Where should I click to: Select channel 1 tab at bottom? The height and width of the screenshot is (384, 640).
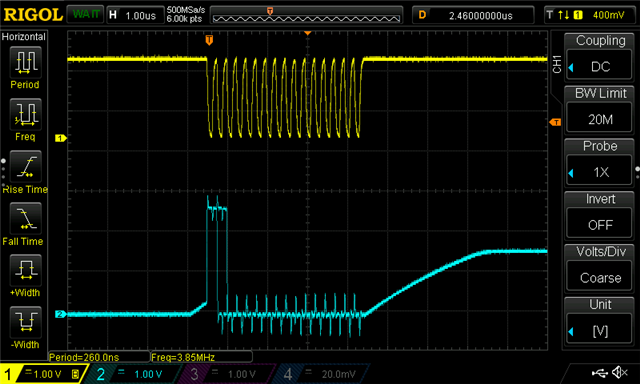pyautogui.click(x=43, y=374)
